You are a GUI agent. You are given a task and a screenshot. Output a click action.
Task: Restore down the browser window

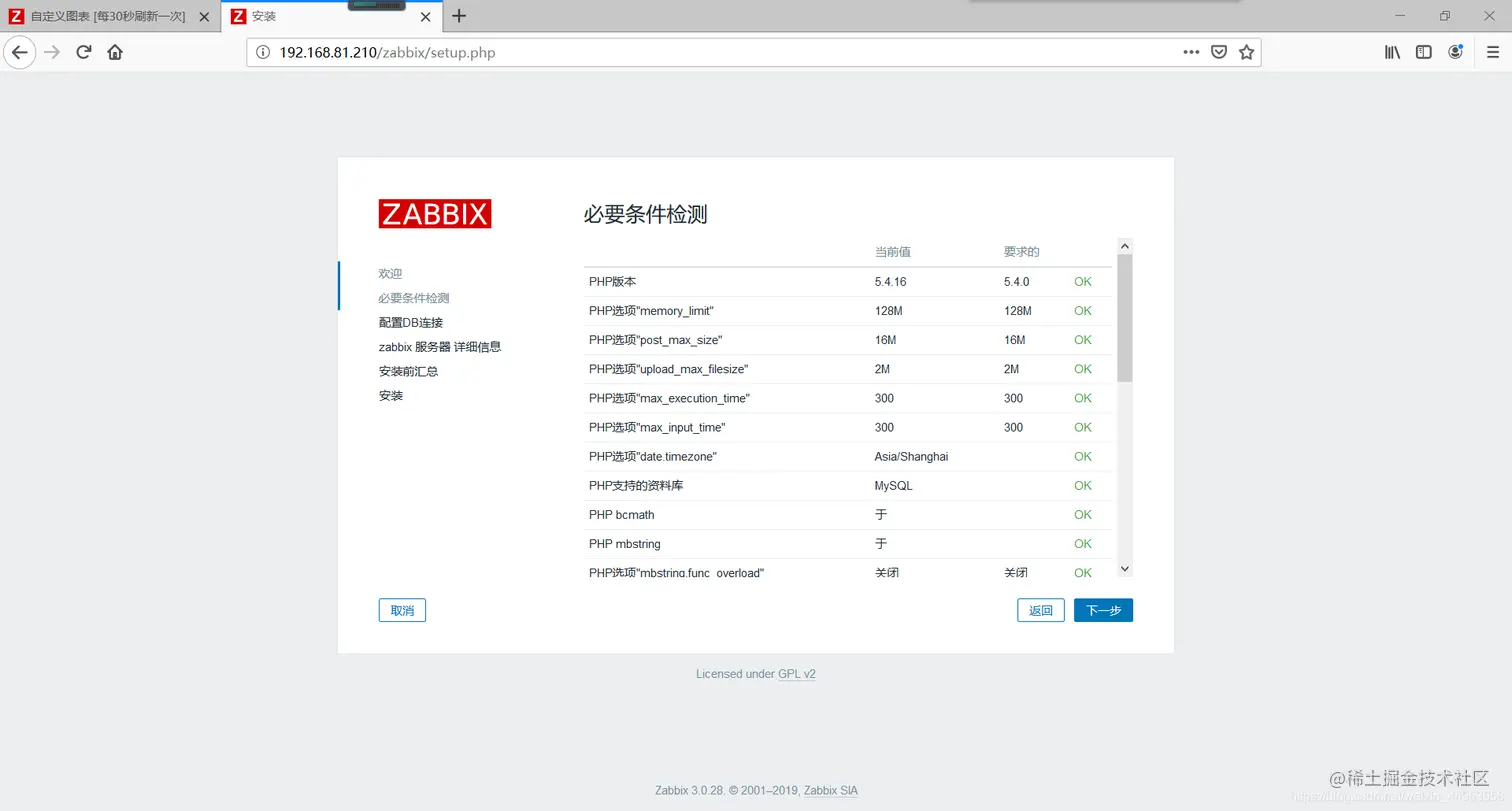click(x=1444, y=16)
